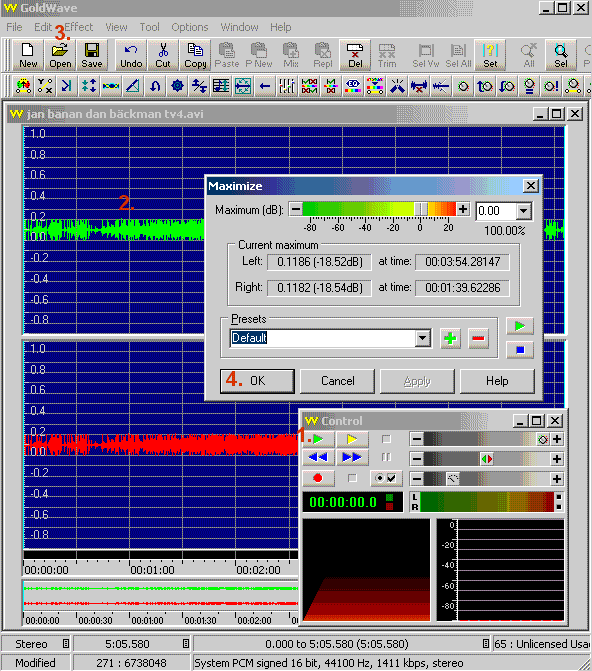Screen dimensions: 592x671
Task: Click the yellow play button in Control
Action: 352,439
